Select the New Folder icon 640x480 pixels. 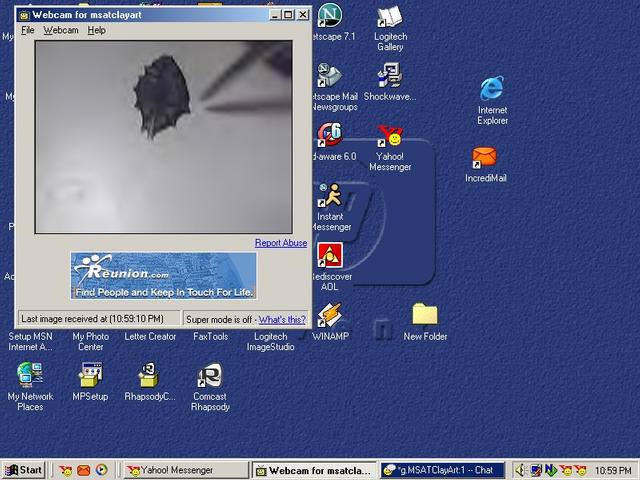click(x=424, y=314)
